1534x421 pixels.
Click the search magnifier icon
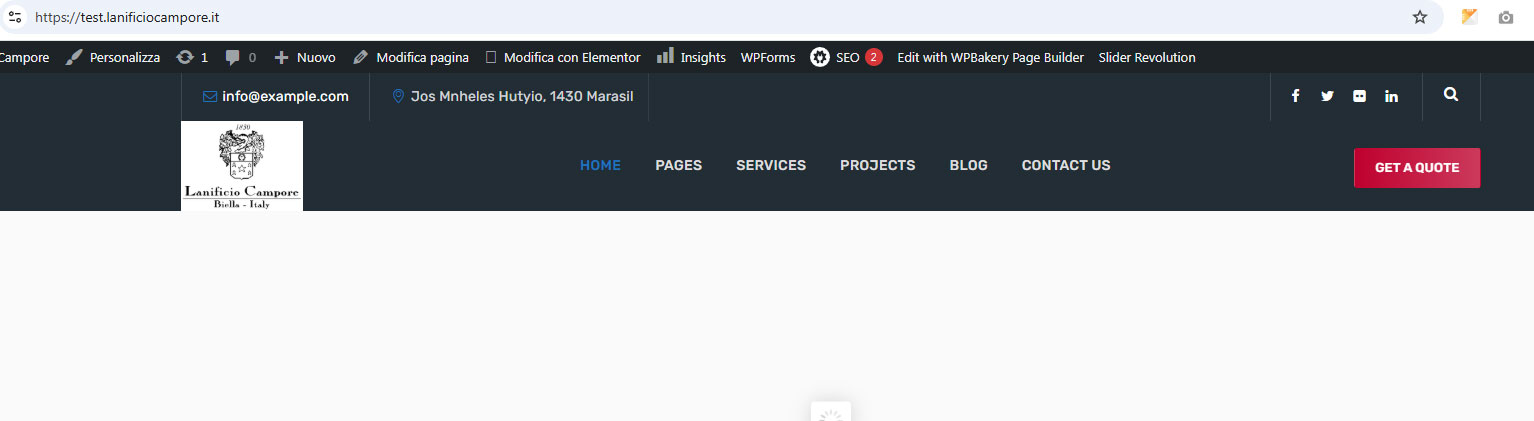point(1451,95)
